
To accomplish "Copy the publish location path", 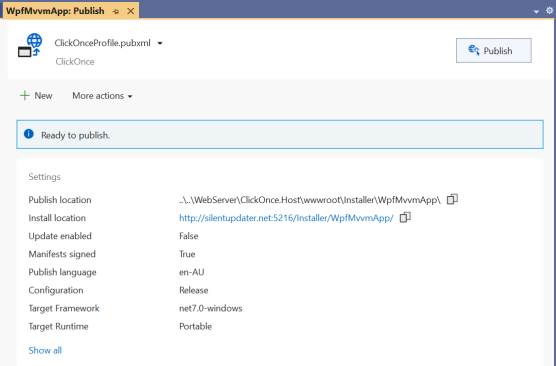I will point(452,199).
